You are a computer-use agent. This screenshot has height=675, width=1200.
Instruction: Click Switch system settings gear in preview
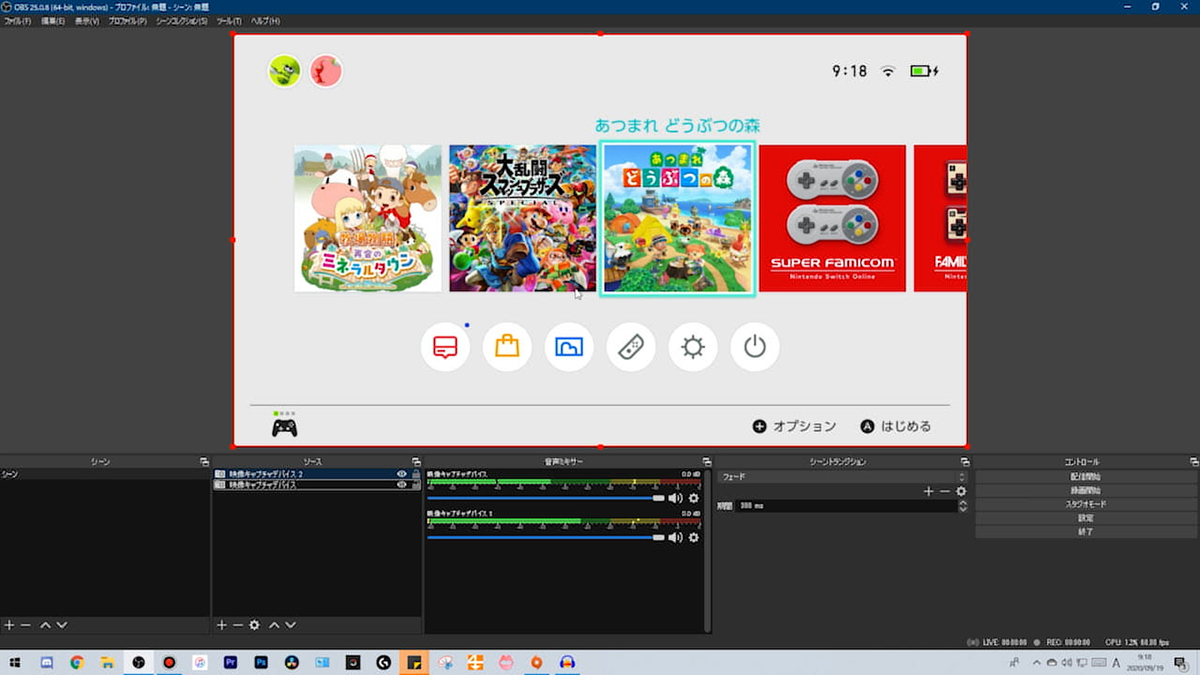point(693,347)
